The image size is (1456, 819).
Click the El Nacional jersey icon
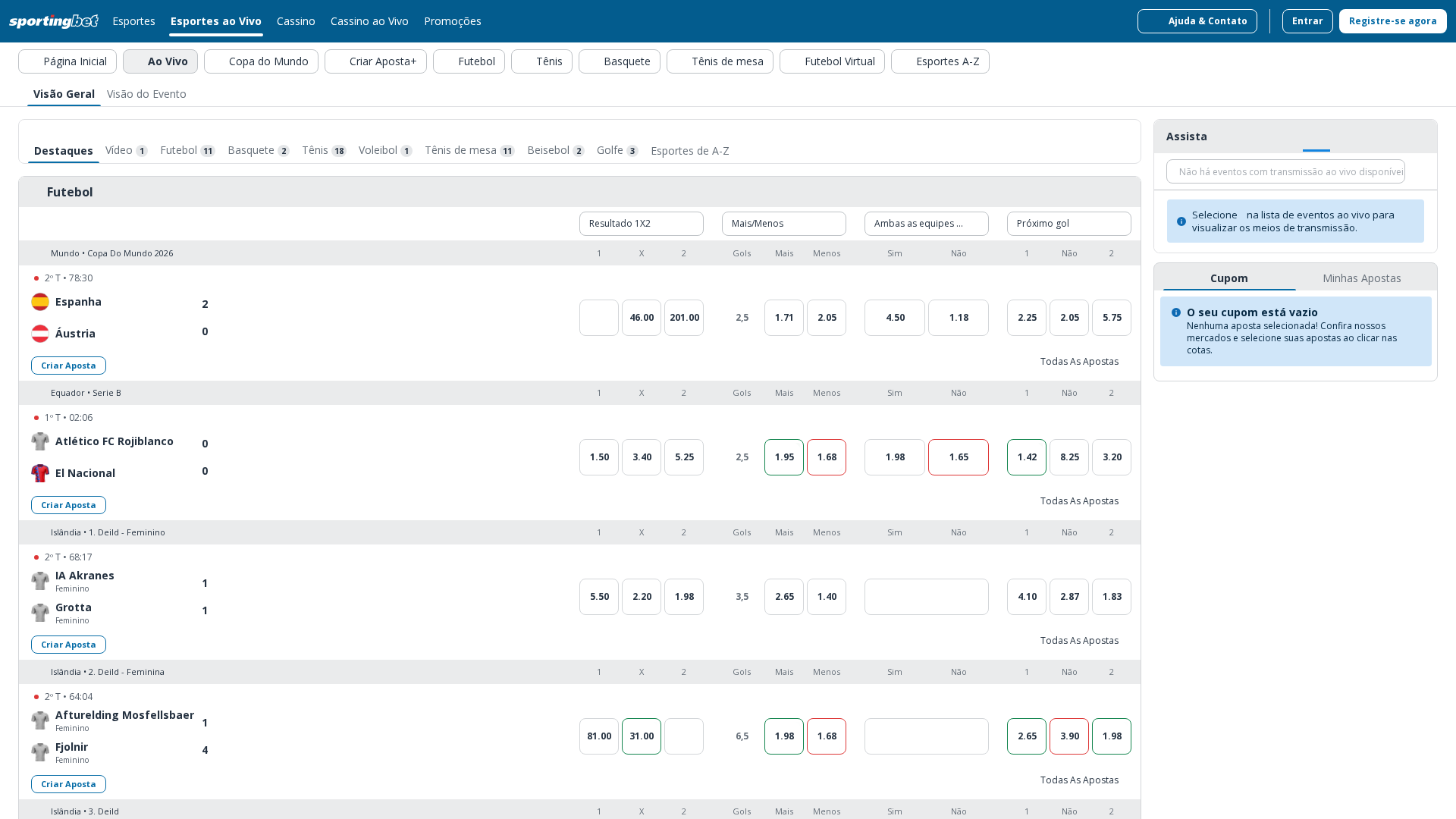point(40,473)
